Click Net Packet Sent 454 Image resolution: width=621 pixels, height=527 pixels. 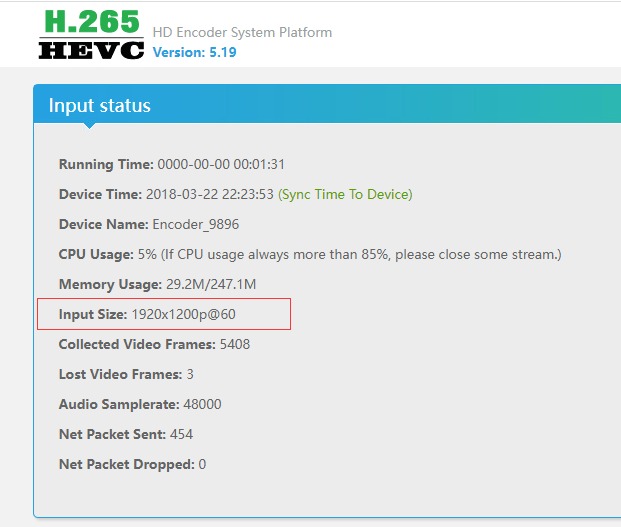point(126,434)
